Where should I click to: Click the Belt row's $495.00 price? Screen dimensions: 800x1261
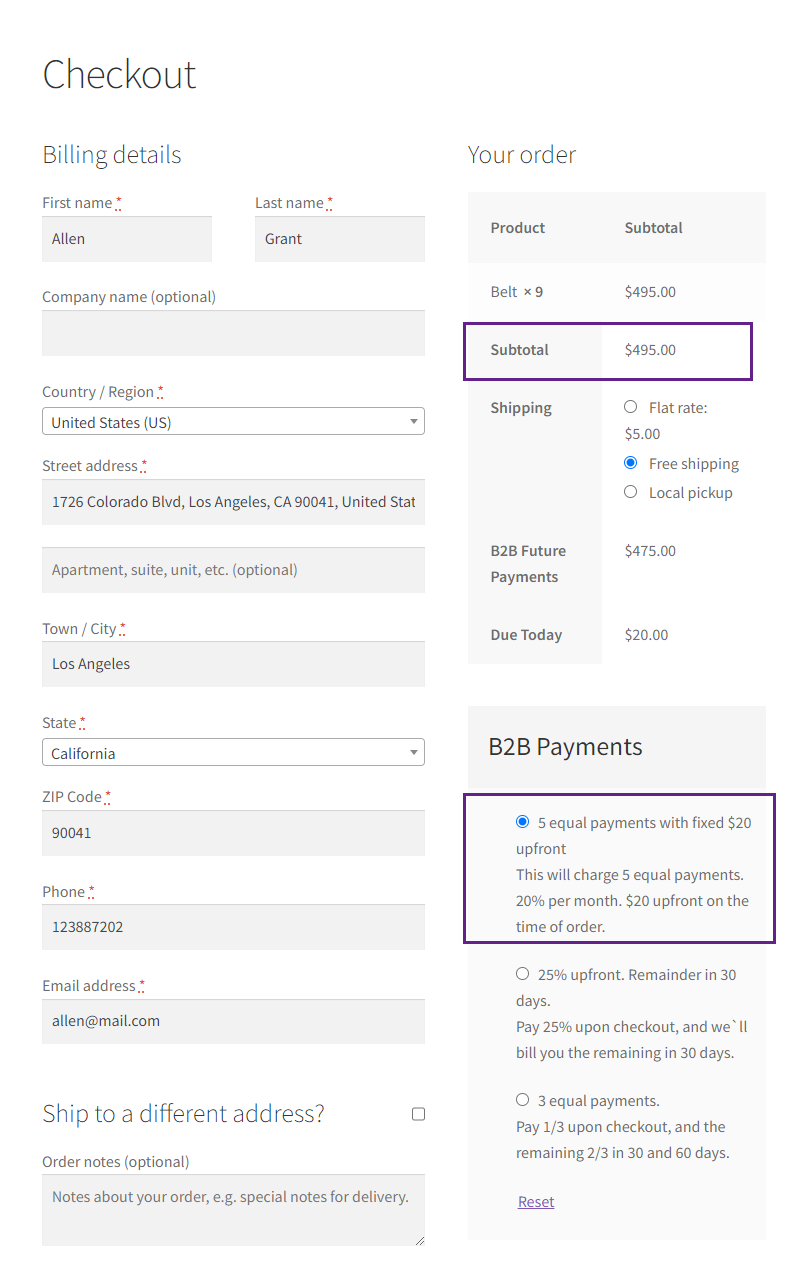point(650,292)
